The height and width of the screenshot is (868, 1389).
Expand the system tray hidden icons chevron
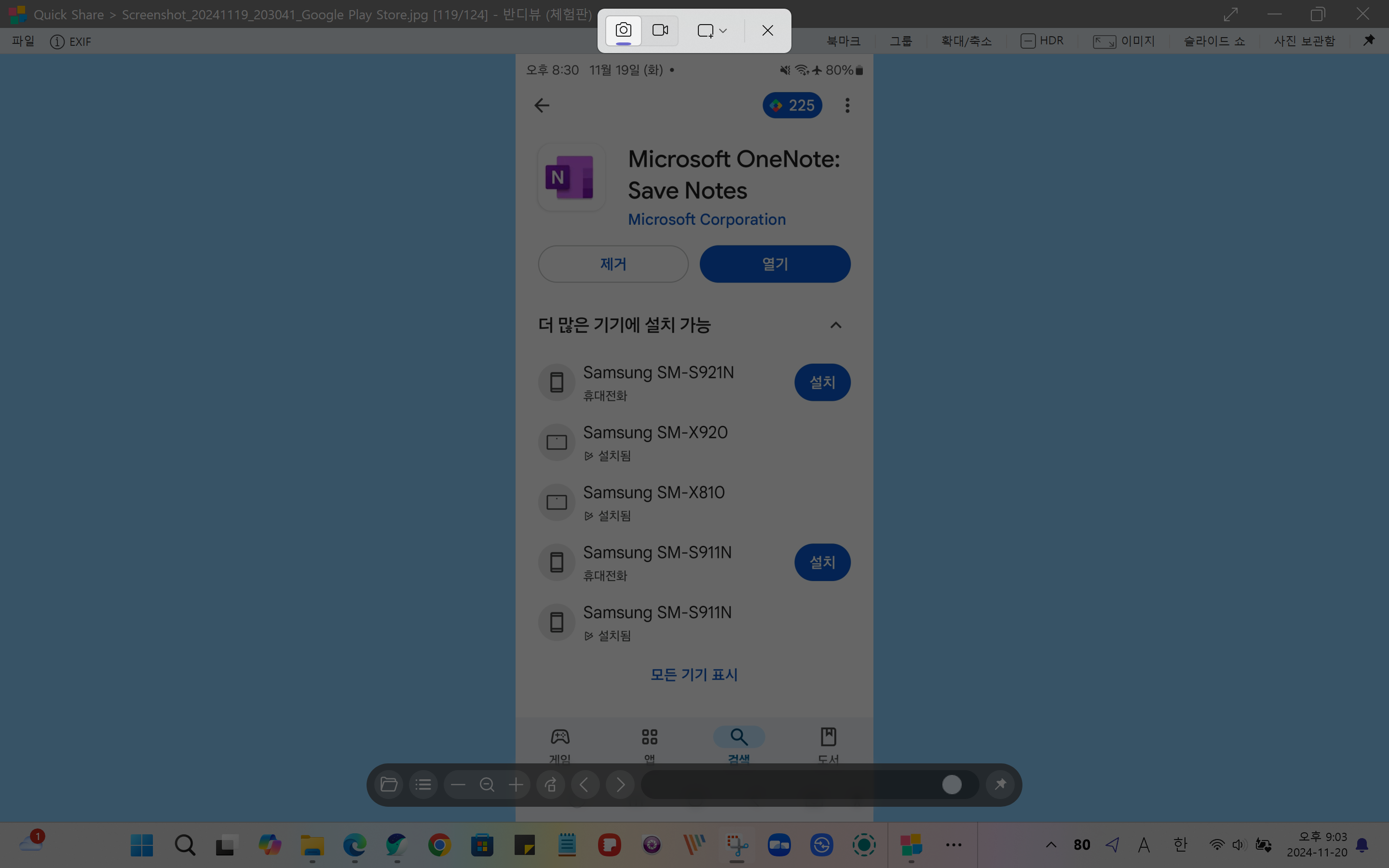1051,844
